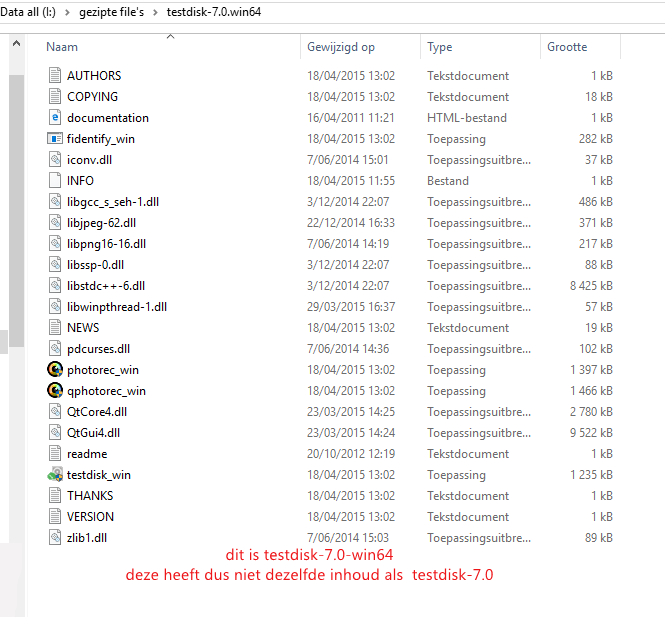
Task: Click the AUTHORS text file icon
Action: coord(55,75)
